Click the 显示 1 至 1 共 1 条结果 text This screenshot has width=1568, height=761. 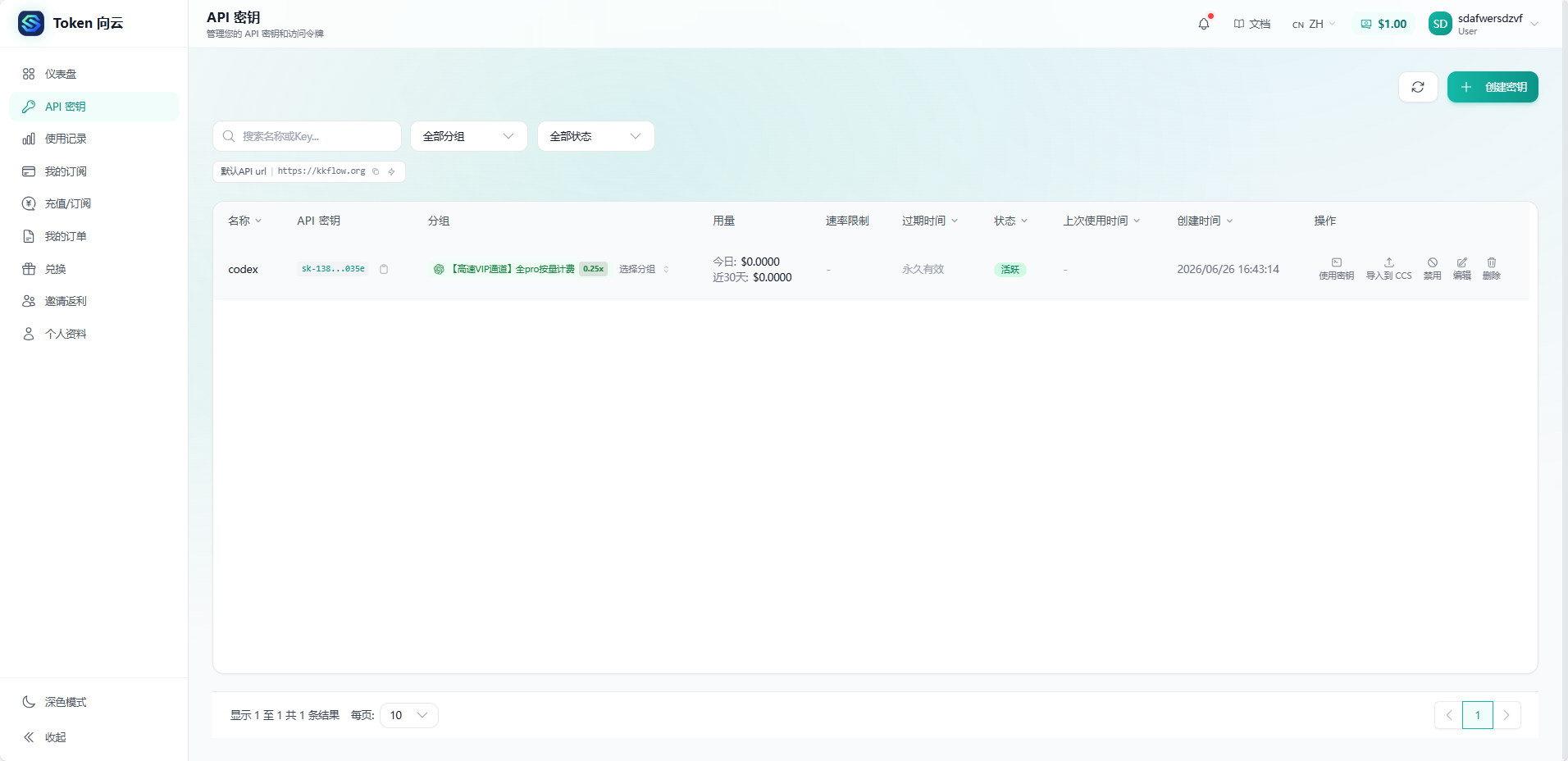285,715
